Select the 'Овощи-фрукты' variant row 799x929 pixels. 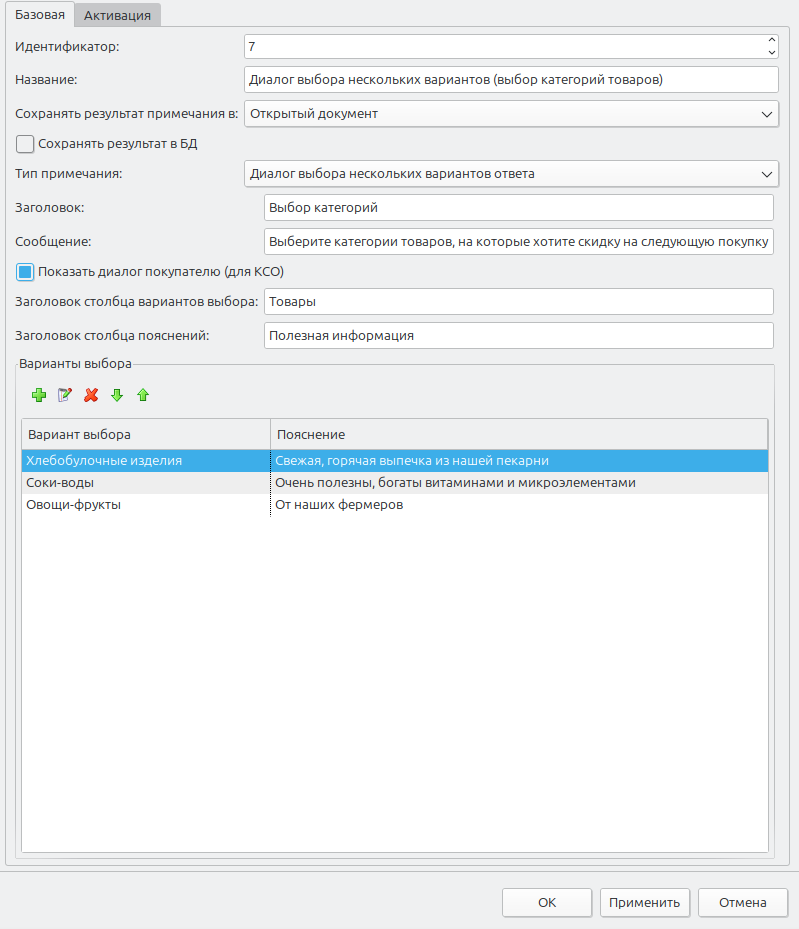click(145, 505)
